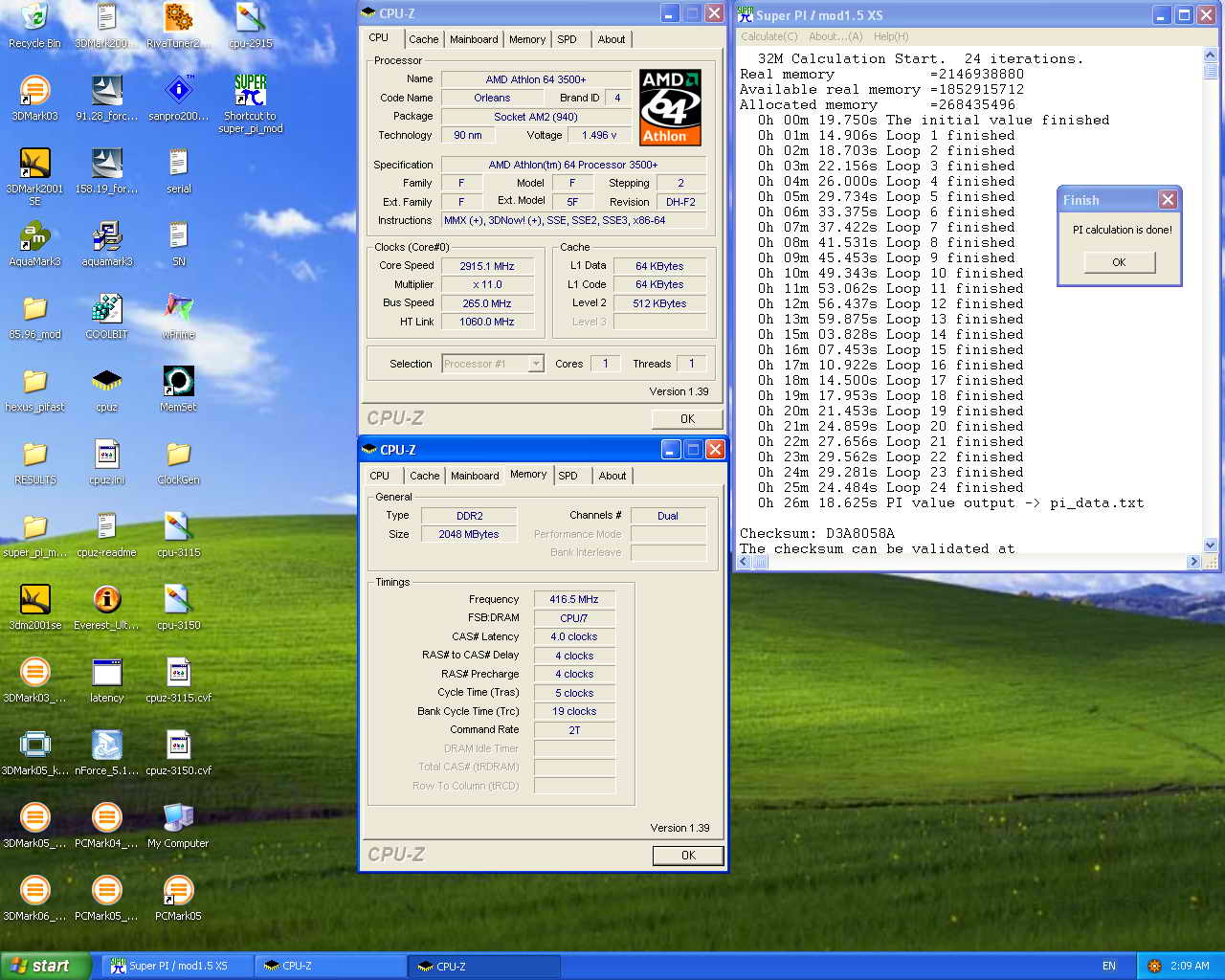The height and width of the screenshot is (980, 1225).
Task: Select the 3dm2001se desktop icon
Action: 34,608
